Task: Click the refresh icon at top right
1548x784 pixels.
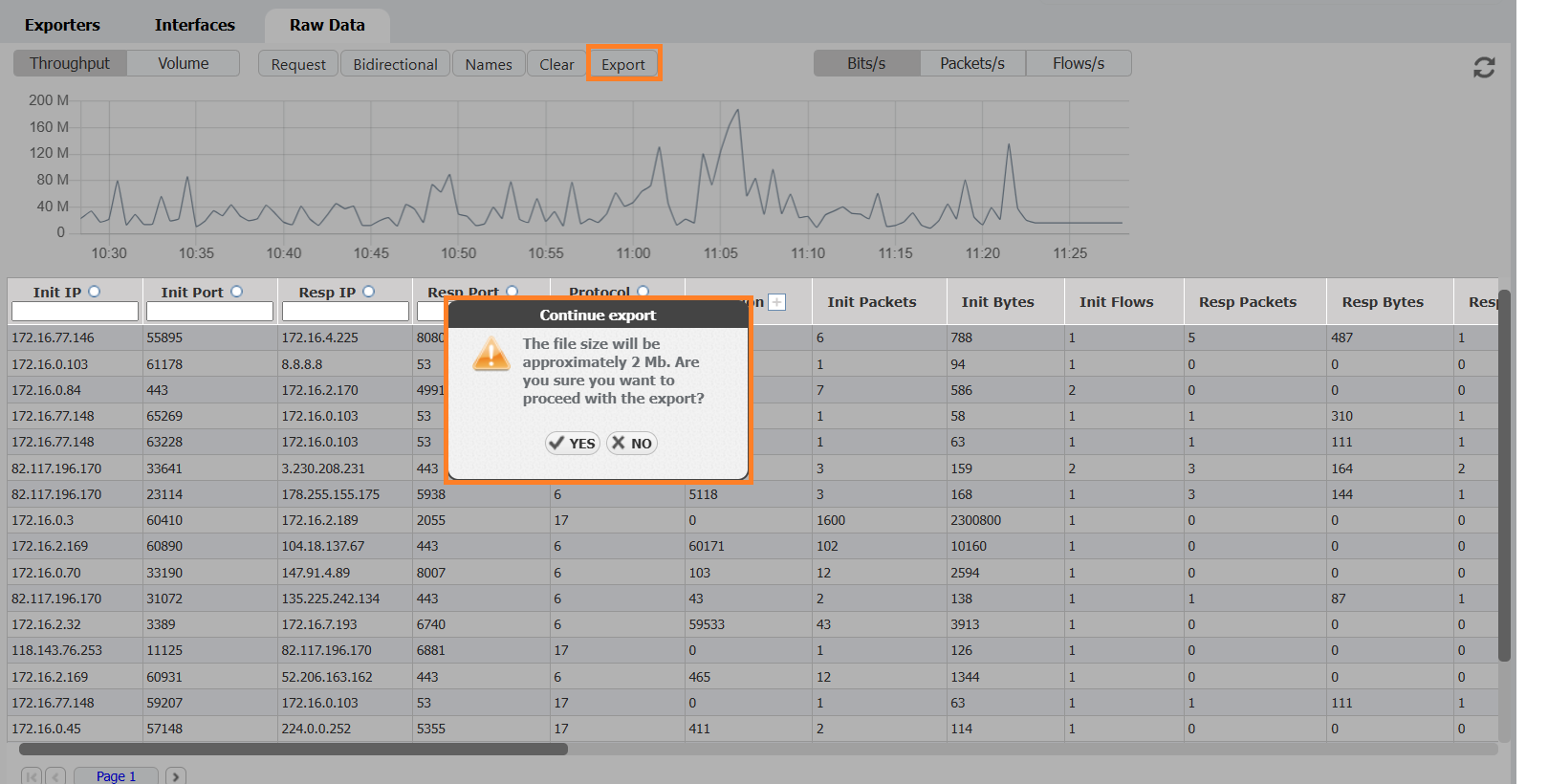Action: tap(1483, 67)
